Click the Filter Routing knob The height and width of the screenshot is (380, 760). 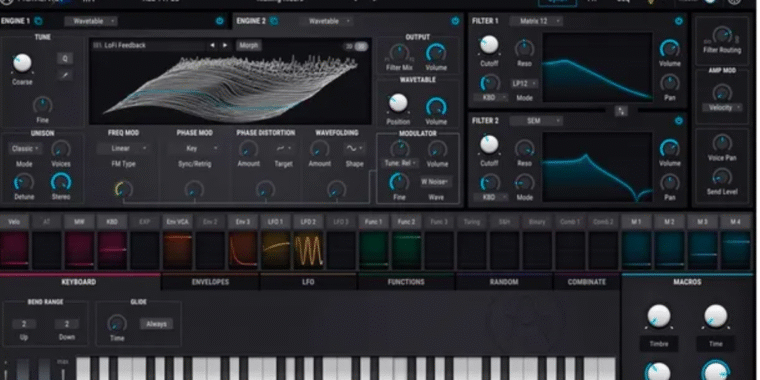pyautogui.click(x=722, y=35)
